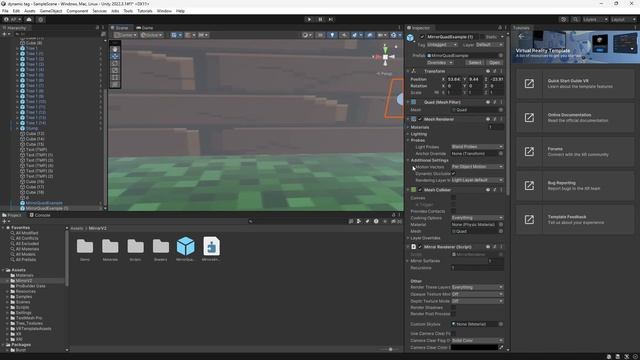Toggle scene lighting lightbulb icon
Image resolution: width=640 pixels, height=360 pixels.
click(x=332, y=35)
